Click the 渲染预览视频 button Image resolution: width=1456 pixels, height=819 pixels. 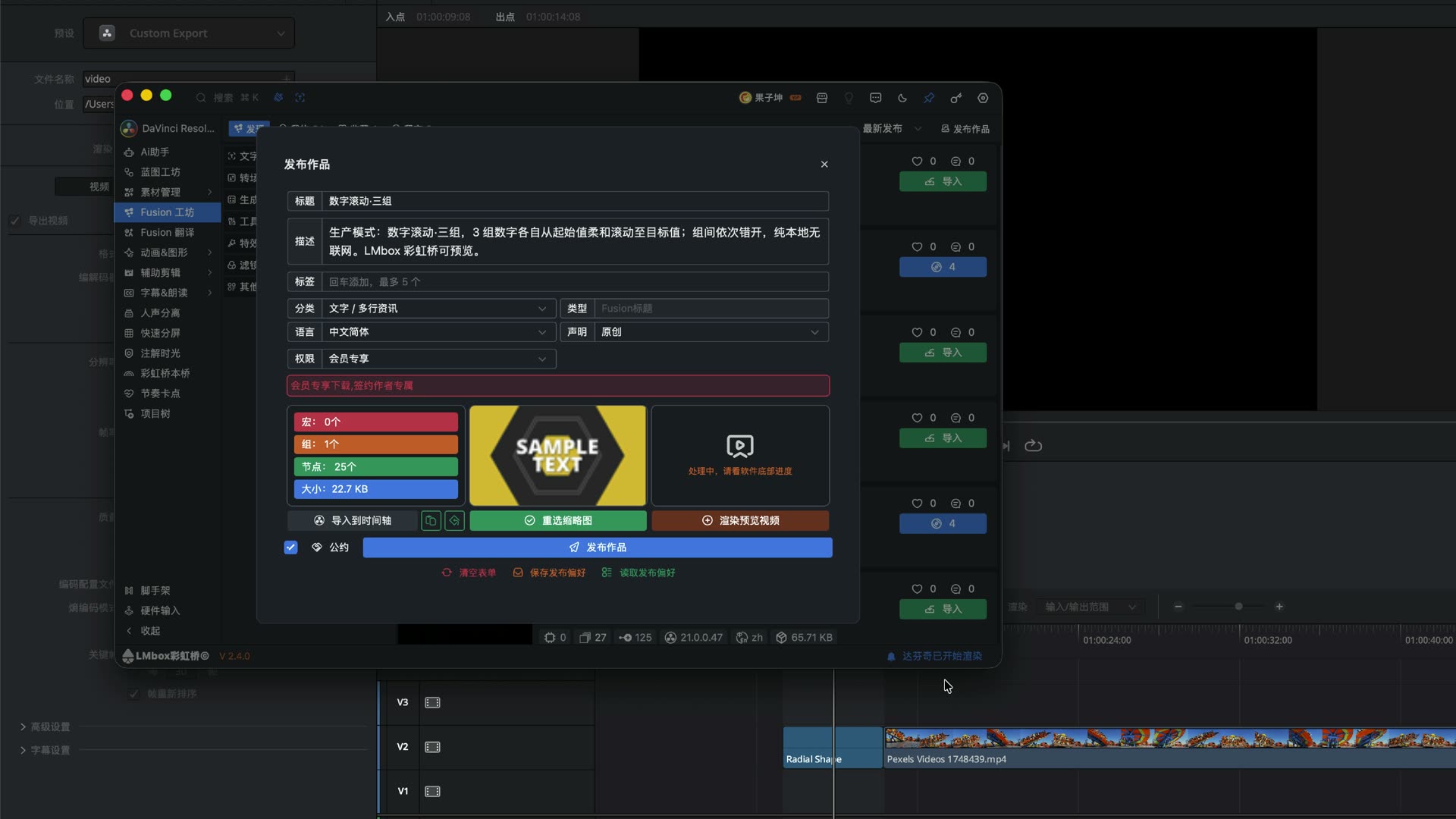tap(740, 521)
